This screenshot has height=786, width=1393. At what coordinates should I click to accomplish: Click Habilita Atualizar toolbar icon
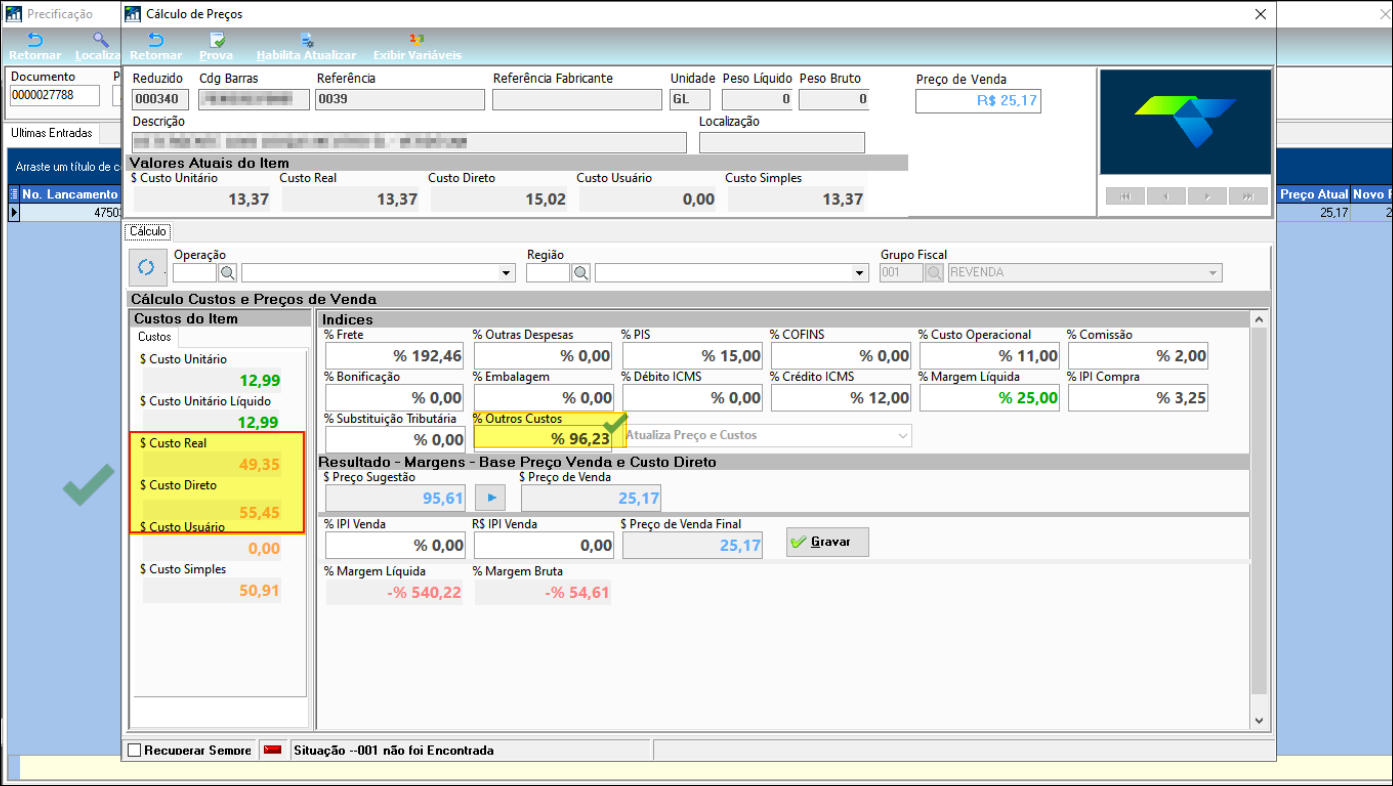pyautogui.click(x=306, y=42)
